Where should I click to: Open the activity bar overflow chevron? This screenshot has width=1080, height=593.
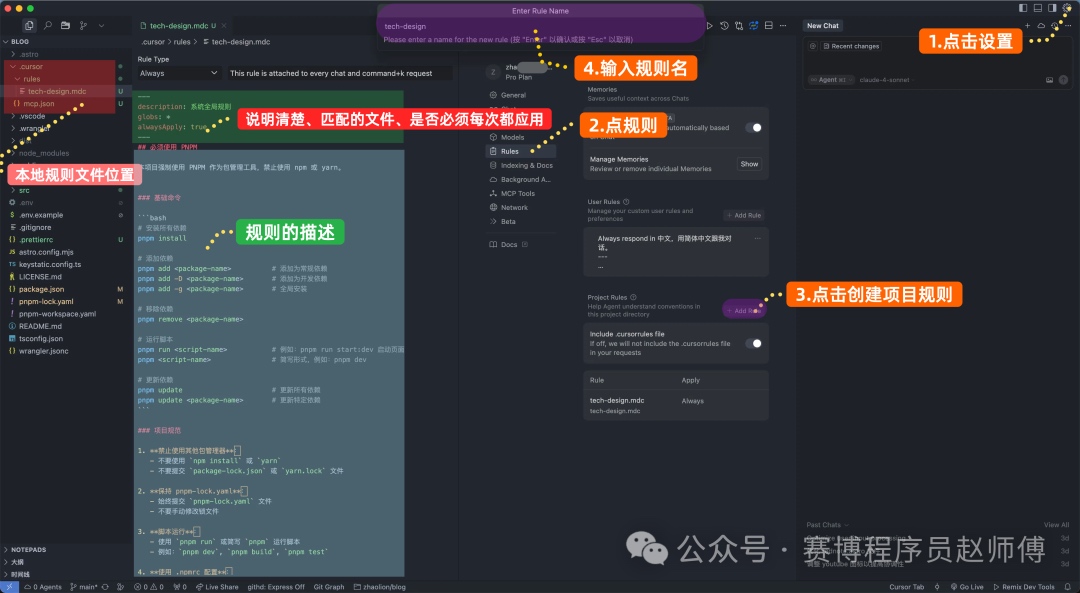coord(101,25)
